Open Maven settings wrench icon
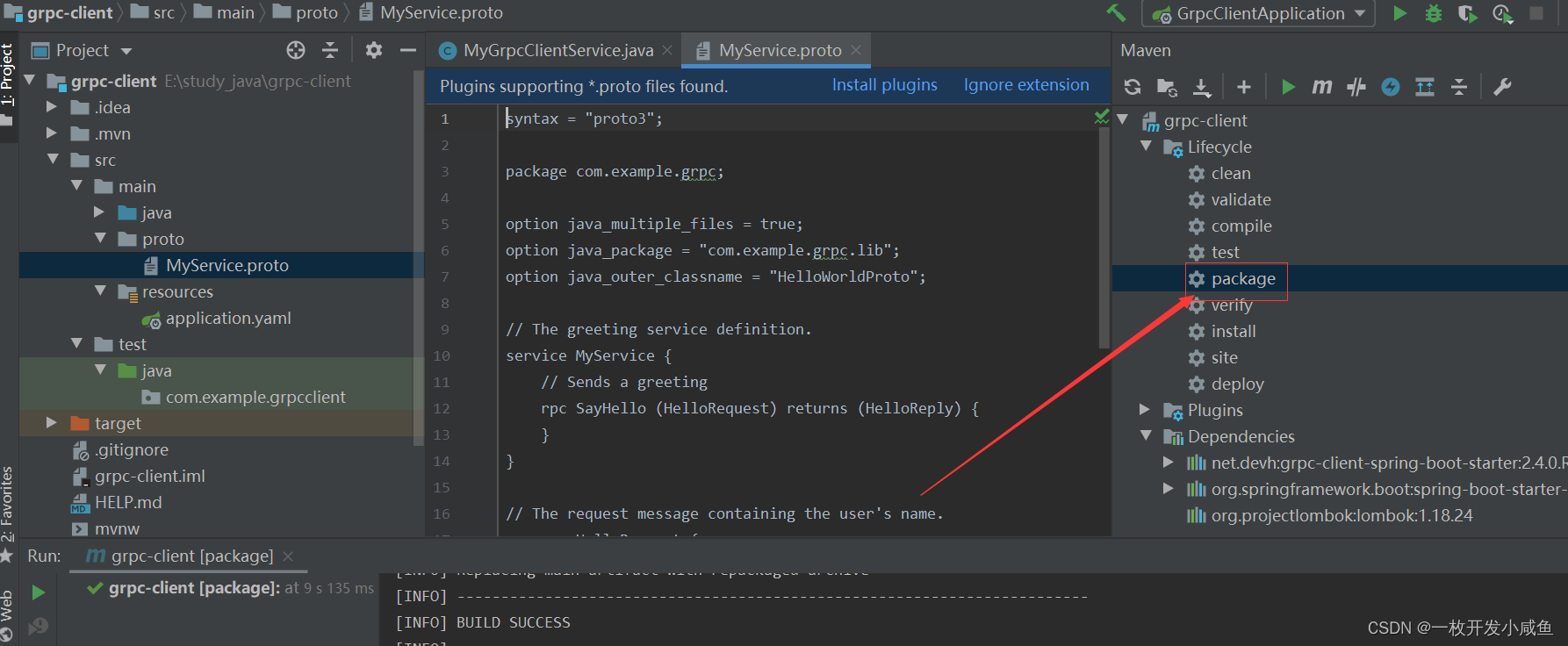Screen dimensions: 1568x646 1502,87
